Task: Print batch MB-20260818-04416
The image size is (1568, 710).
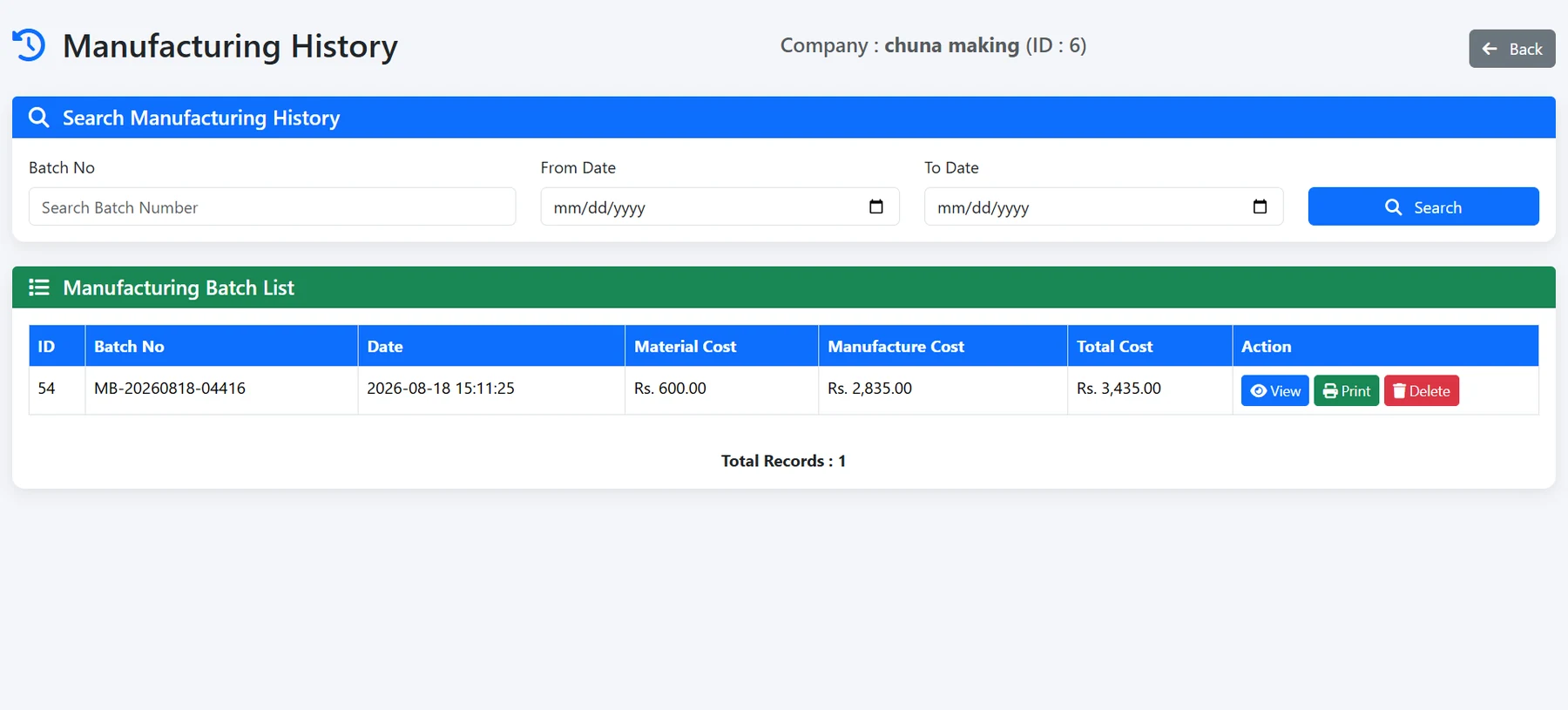Action: point(1346,391)
